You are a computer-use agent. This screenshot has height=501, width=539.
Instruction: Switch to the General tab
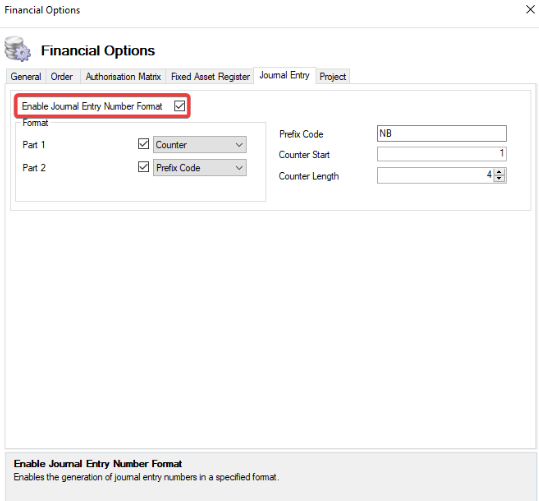(x=26, y=76)
